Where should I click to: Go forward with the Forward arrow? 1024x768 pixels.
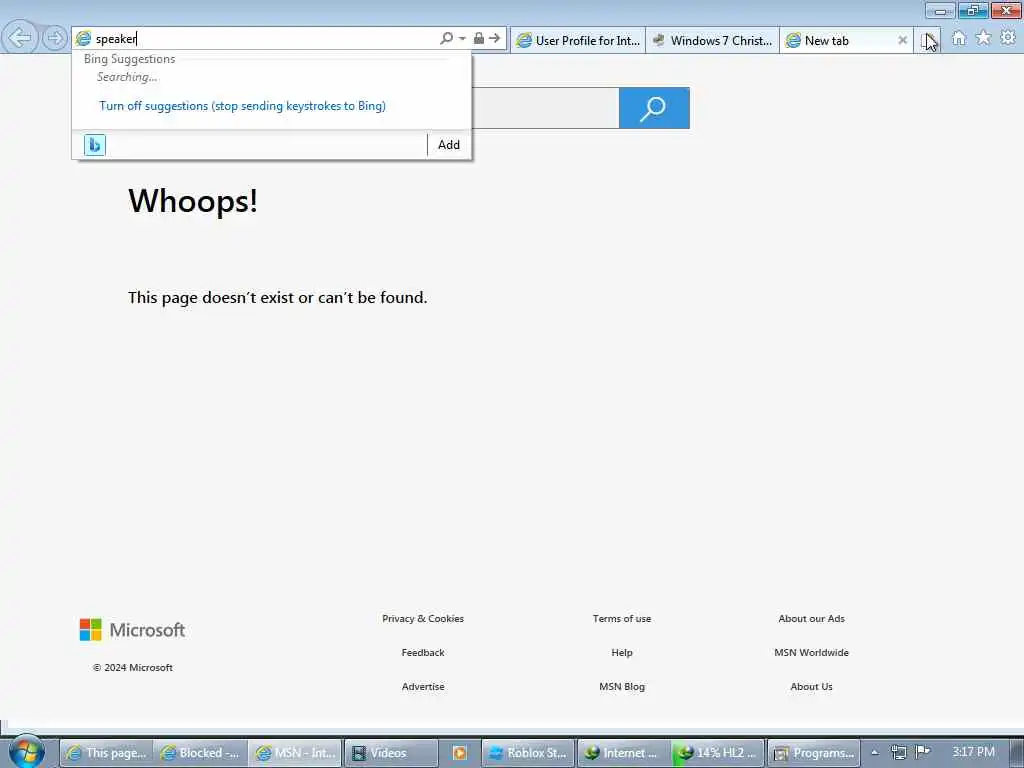[55, 39]
